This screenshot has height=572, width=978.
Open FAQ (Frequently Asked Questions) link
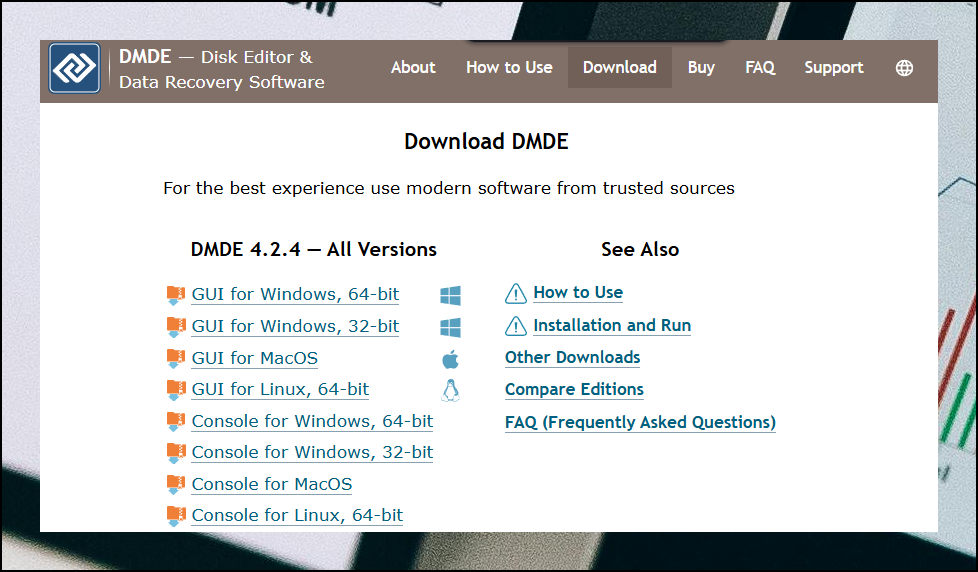coord(640,422)
